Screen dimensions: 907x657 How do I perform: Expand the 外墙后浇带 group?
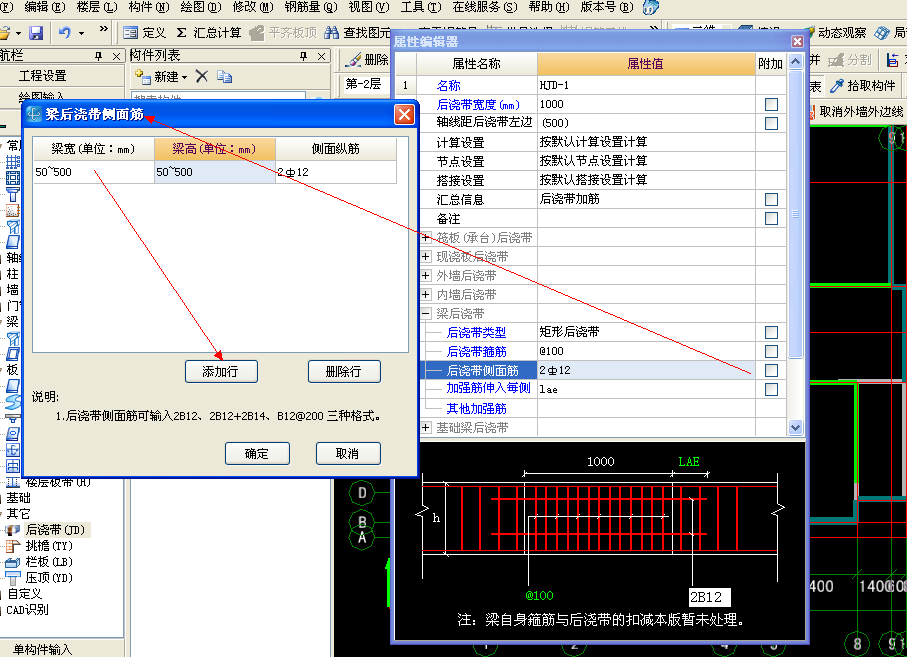pyautogui.click(x=426, y=275)
